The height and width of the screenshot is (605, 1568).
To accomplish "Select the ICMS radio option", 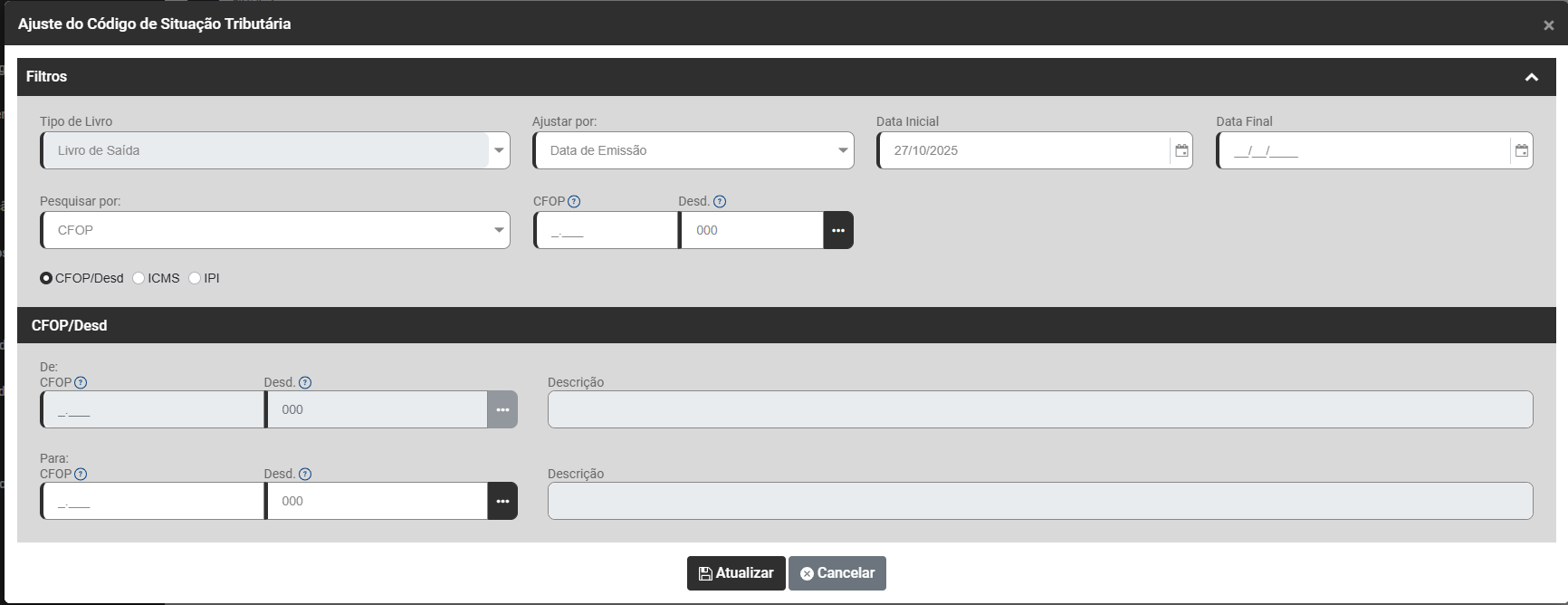I will pos(139,278).
